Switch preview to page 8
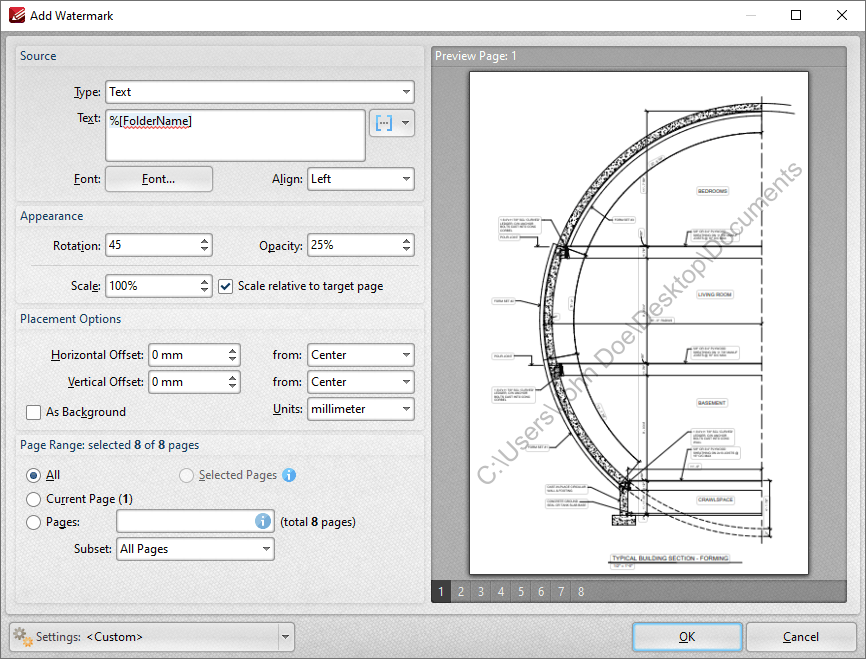This screenshot has height=659, width=866. point(581,592)
